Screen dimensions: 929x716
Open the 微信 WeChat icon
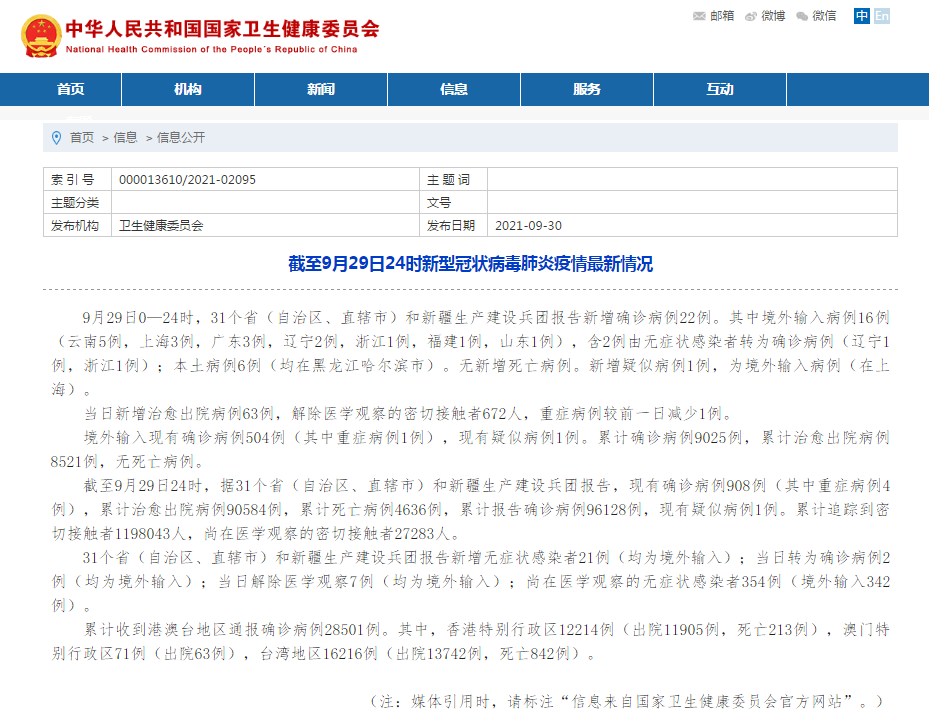[802, 16]
